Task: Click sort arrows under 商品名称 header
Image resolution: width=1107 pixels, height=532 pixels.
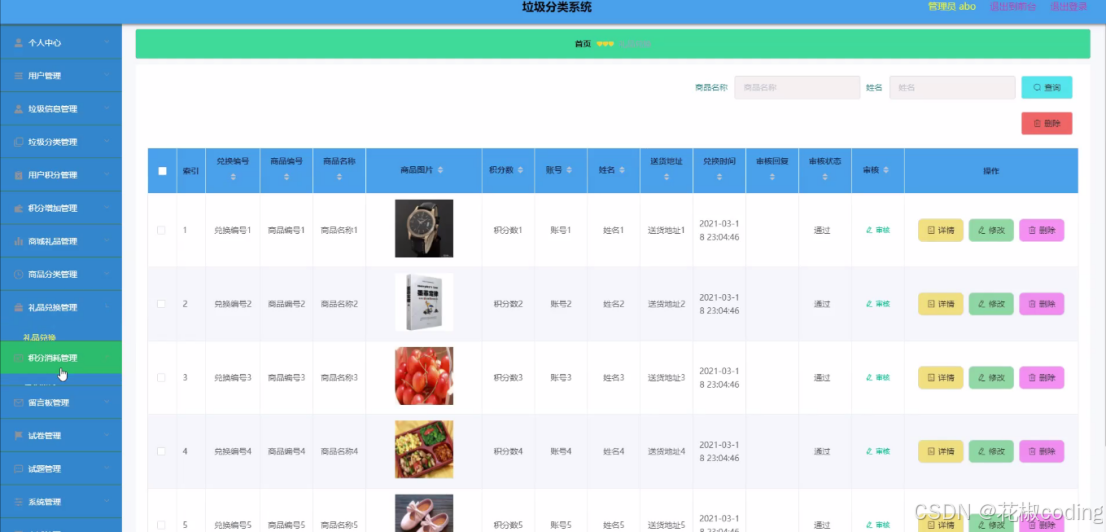Action: [339, 177]
